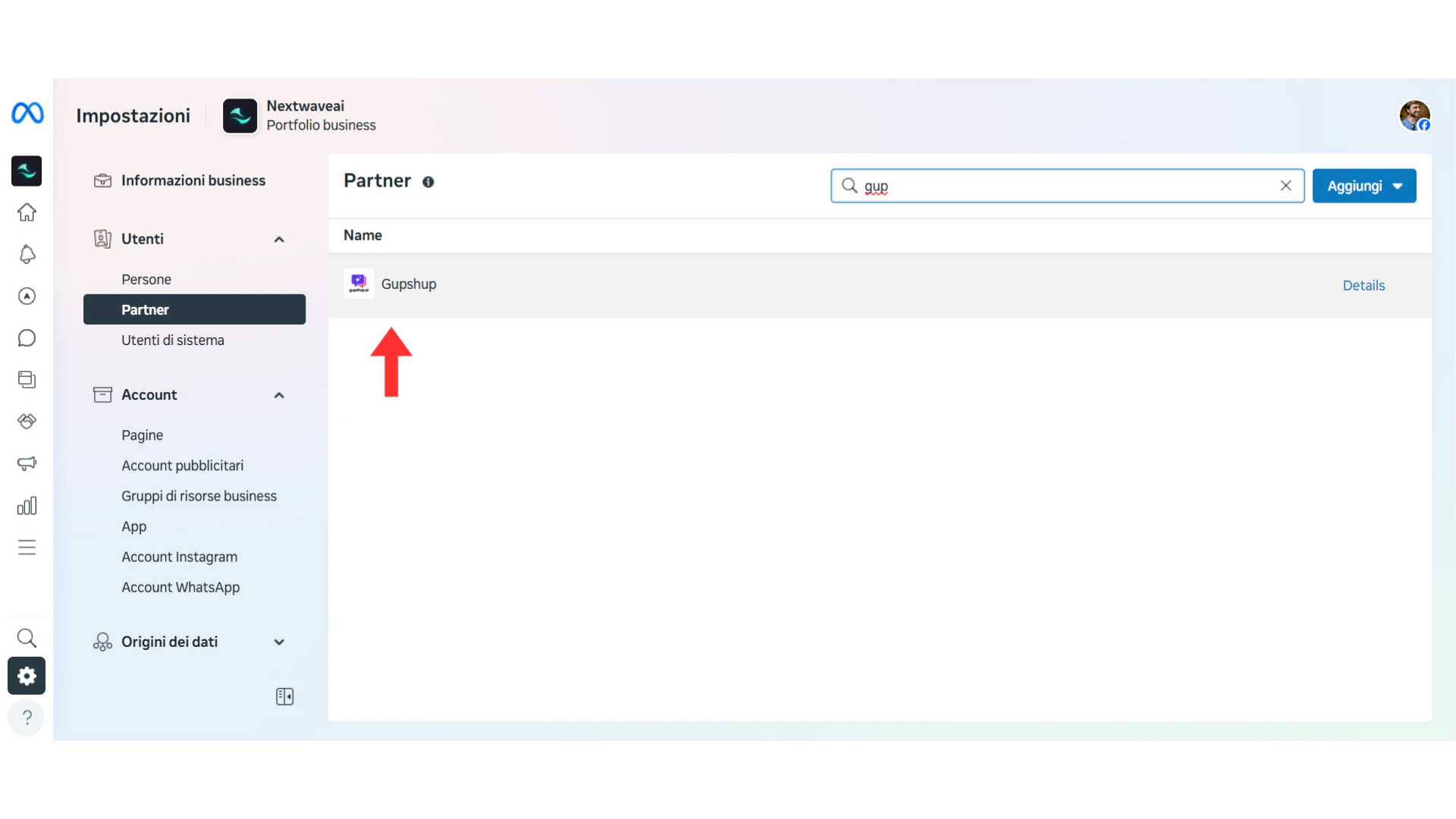The width and height of the screenshot is (1456, 819).
Task: Expand the Origini dei dati section
Action: [279, 642]
